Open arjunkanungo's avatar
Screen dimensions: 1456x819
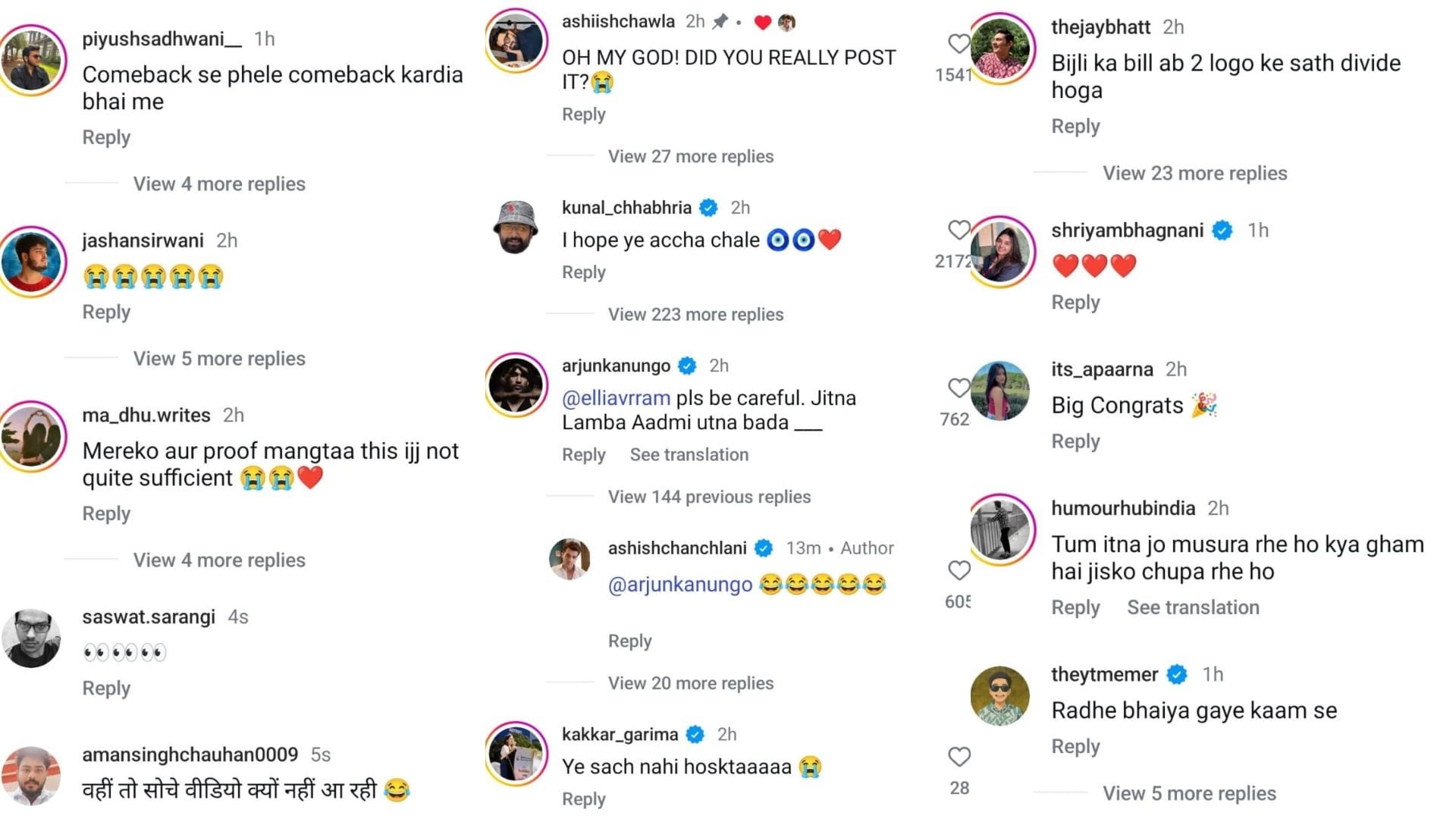coord(516,385)
